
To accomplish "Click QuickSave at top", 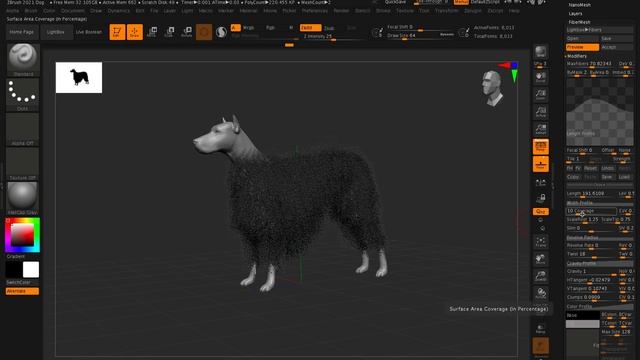I will coord(395,2).
